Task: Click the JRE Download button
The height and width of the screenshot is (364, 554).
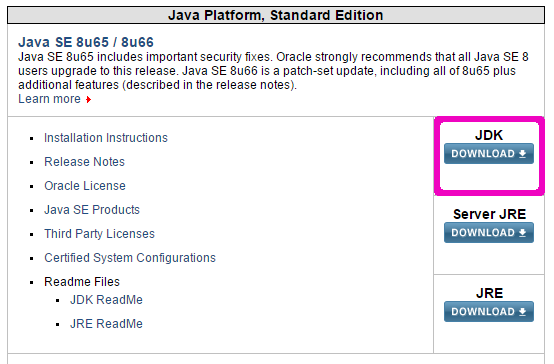Action: click(489, 311)
